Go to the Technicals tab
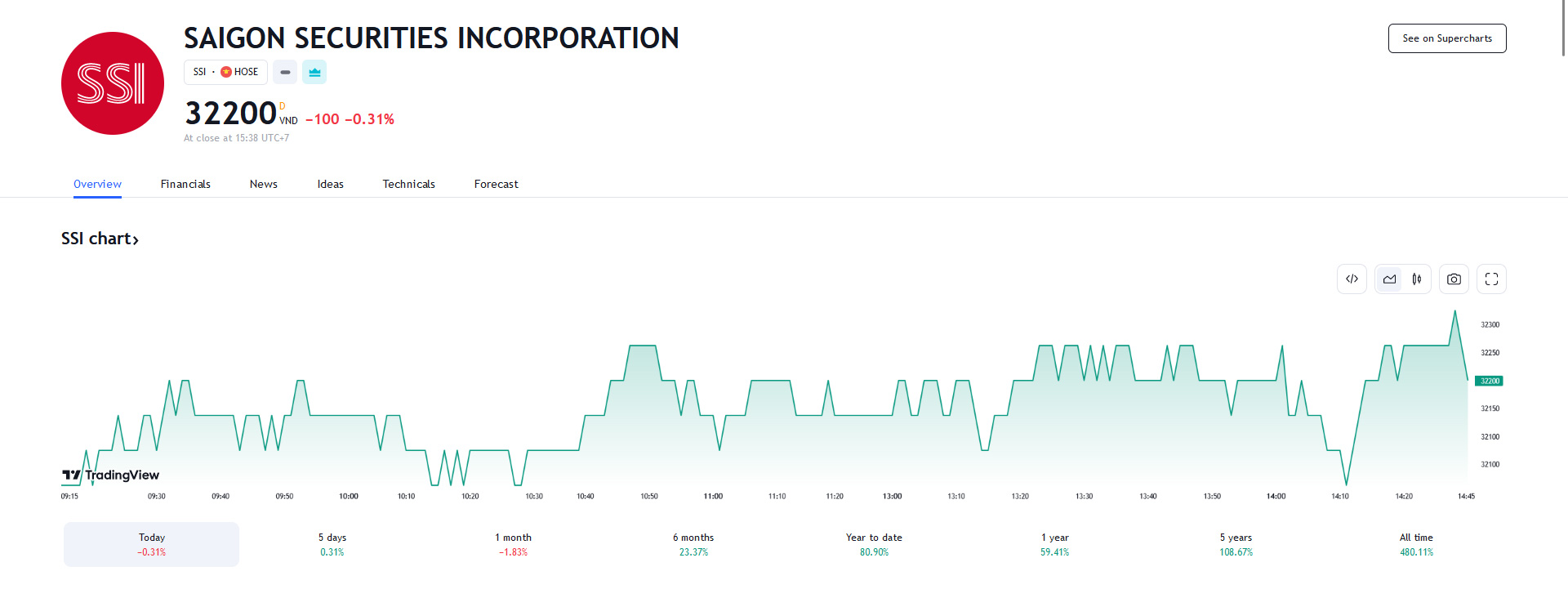 408,184
